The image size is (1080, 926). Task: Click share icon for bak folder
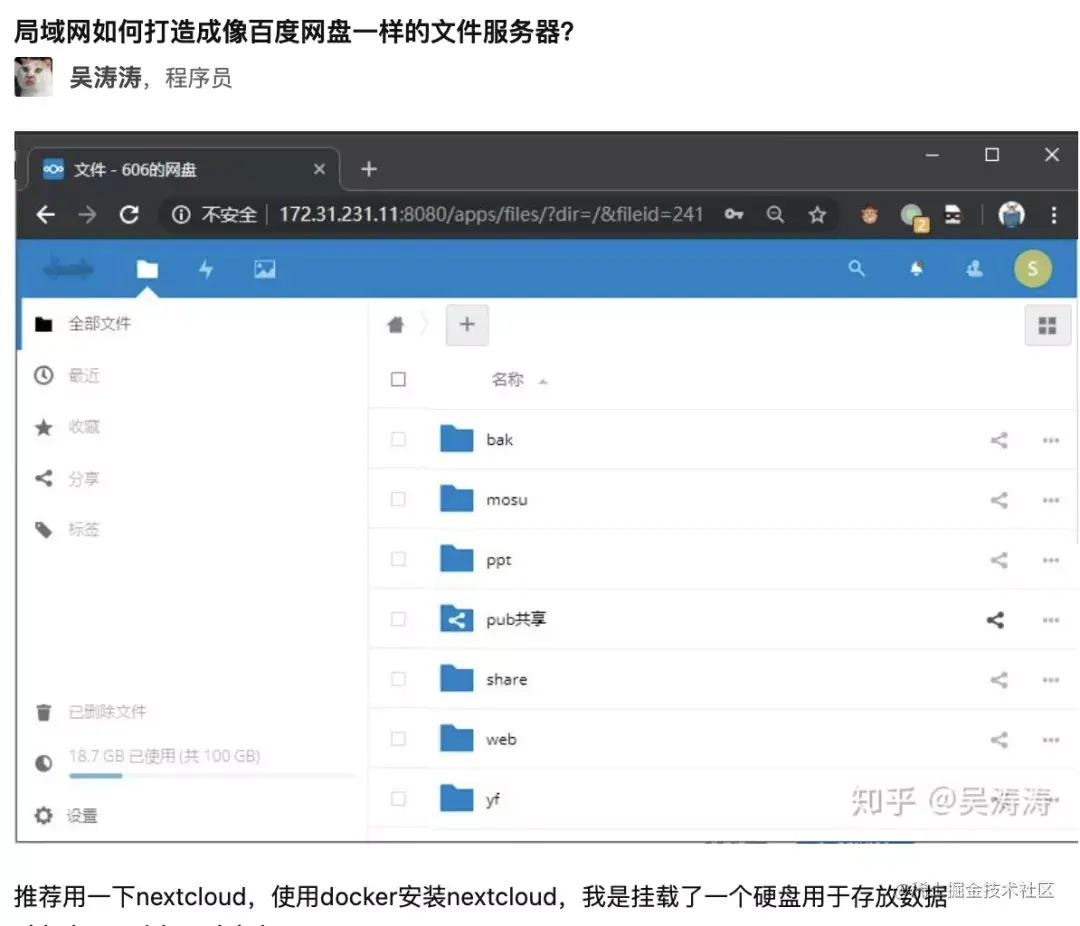[999, 440]
